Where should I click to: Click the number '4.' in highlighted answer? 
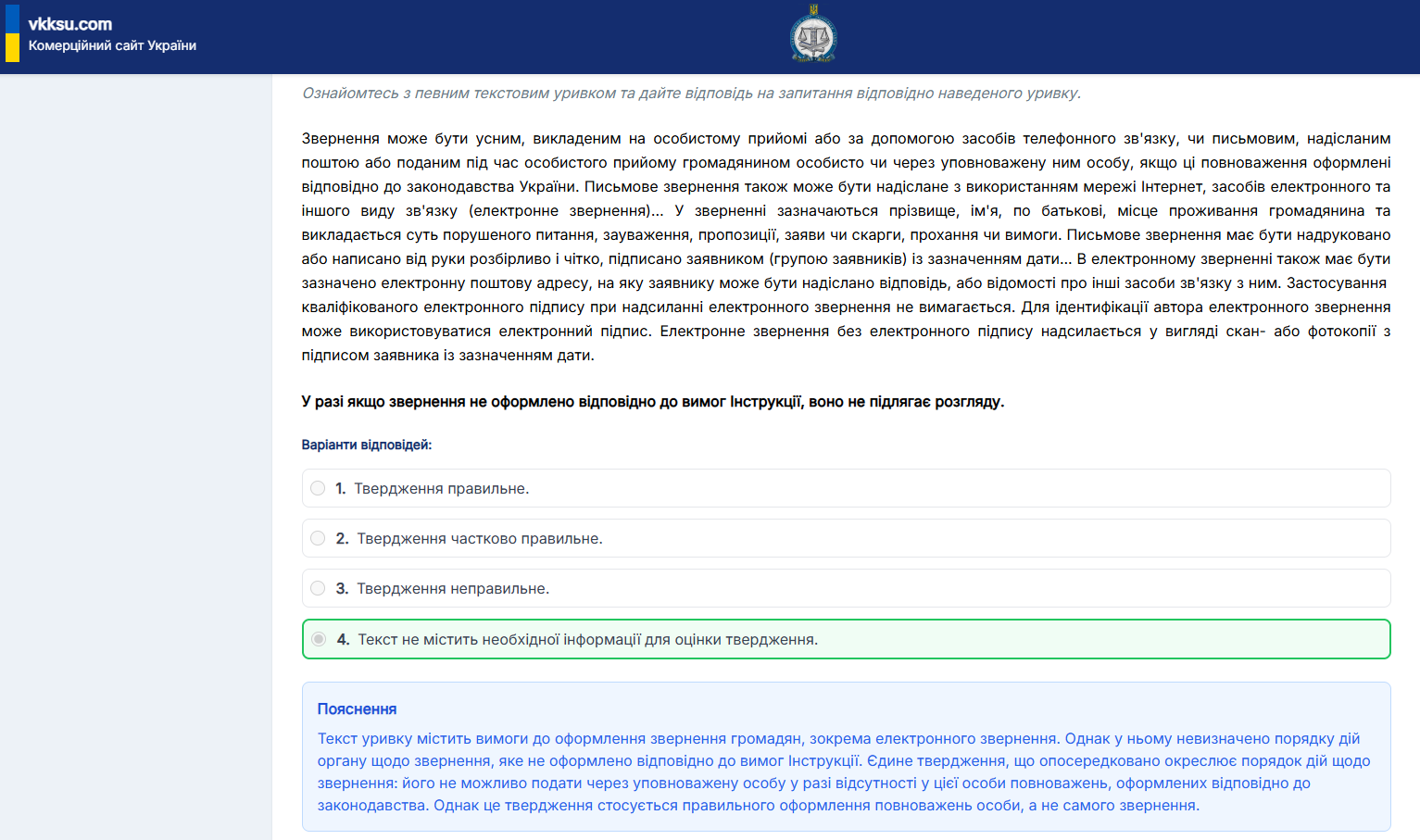(343, 639)
